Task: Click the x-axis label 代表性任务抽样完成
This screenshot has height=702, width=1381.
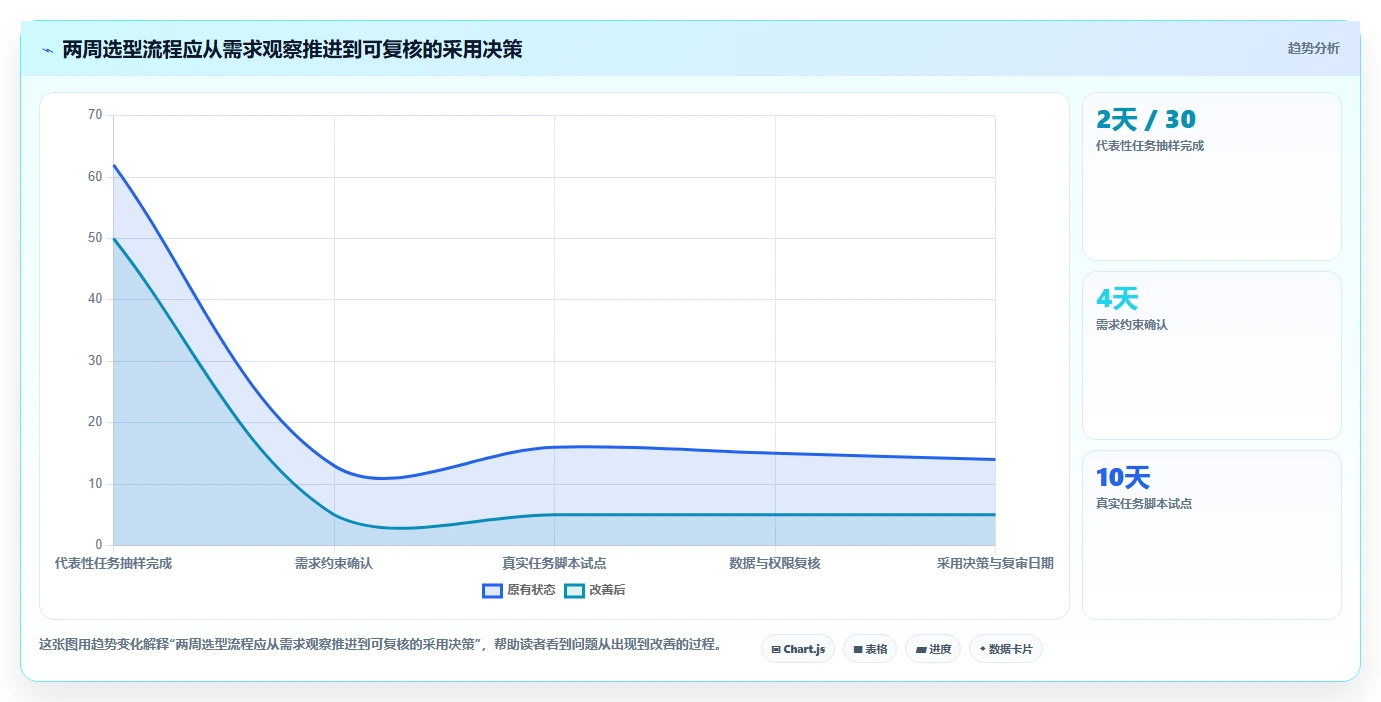Action: coord(114,563)
